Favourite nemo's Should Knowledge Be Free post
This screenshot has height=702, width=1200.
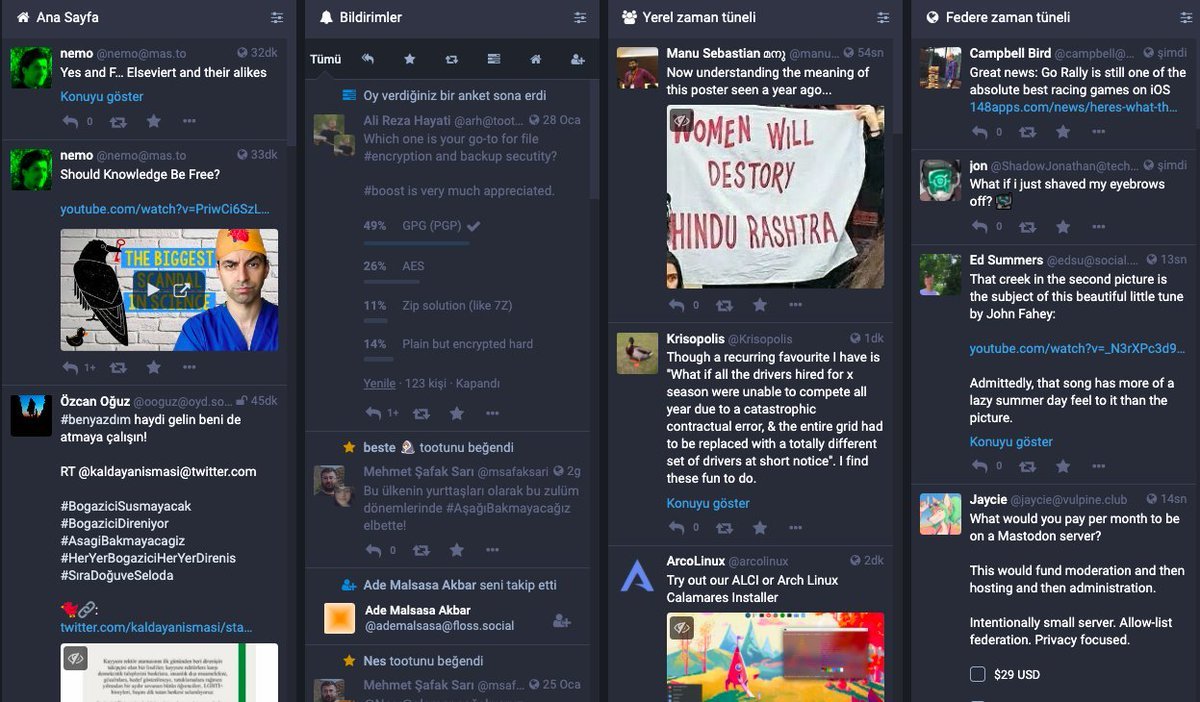153,368
